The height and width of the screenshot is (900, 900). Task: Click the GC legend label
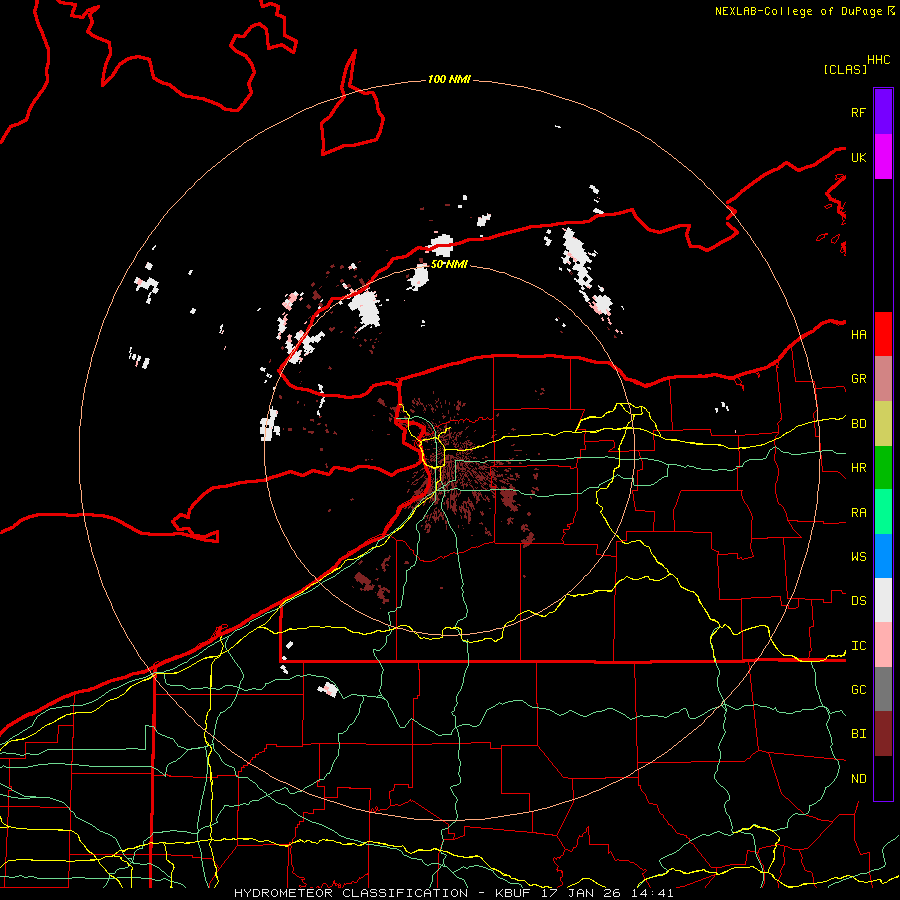tap(858, 690)
